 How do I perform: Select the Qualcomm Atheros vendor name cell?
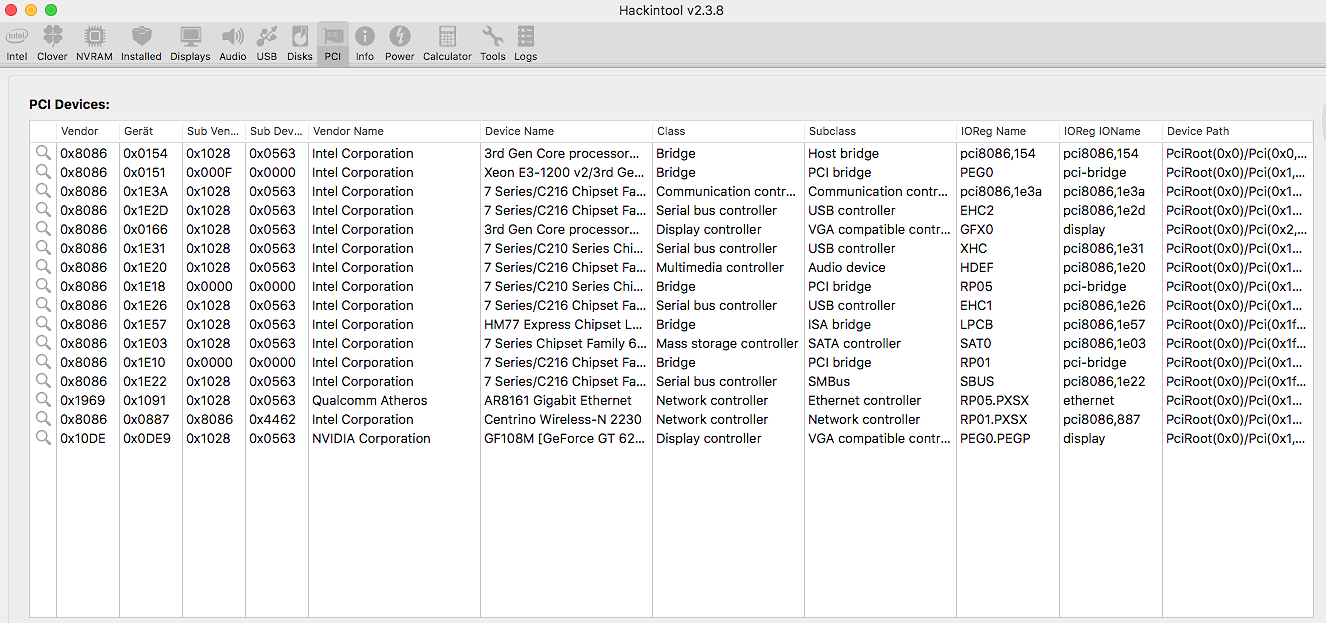coord(370,400)
